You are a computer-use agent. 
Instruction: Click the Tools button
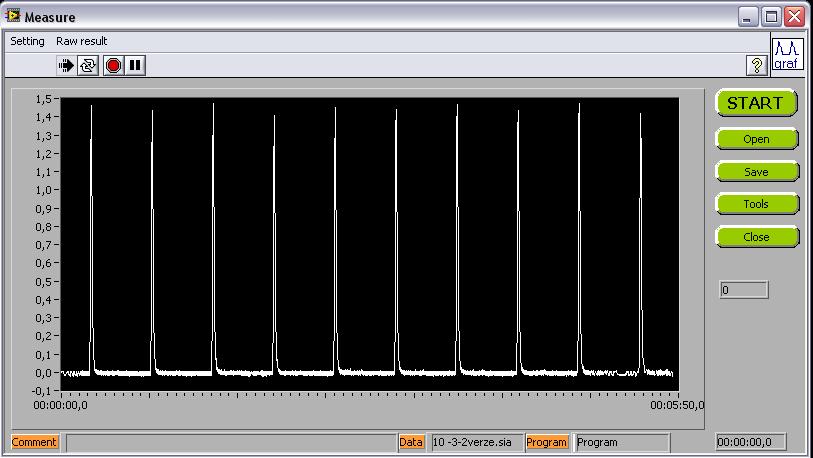tap(756, 204)
